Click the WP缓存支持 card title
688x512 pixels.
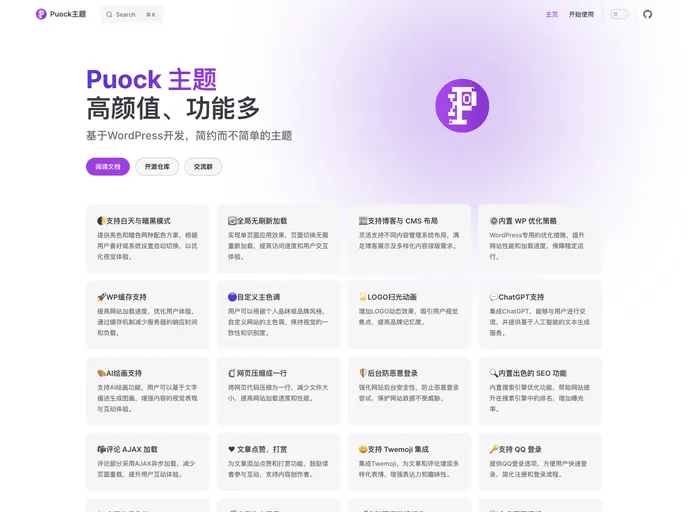click(126, 297)
